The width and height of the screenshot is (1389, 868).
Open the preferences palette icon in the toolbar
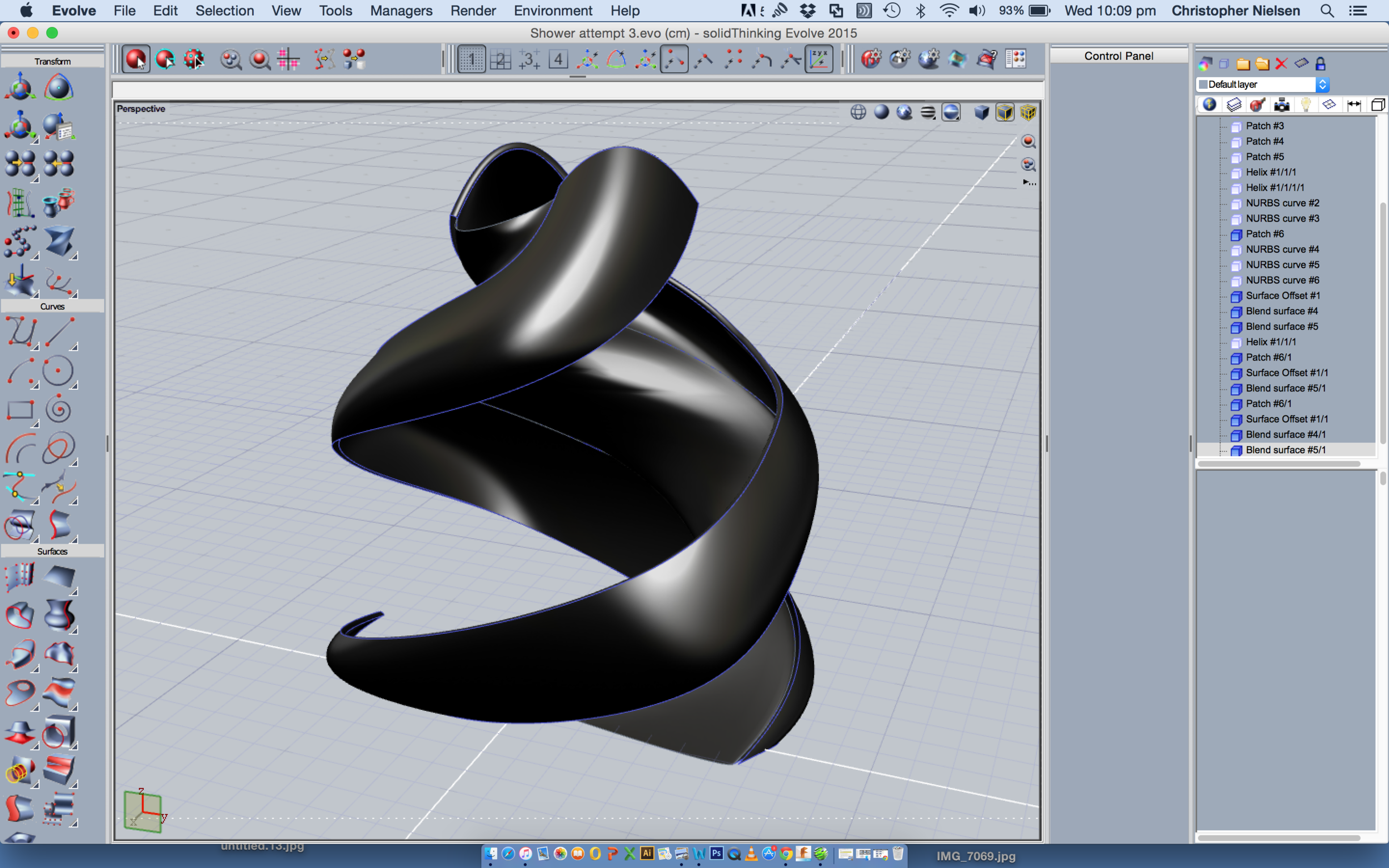[1016, 58]
